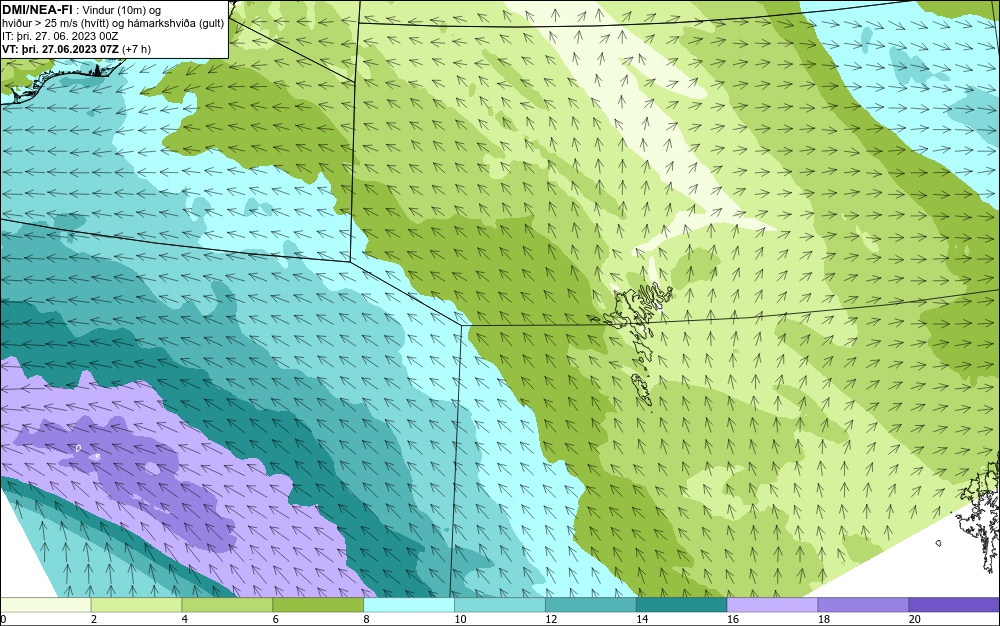Click the '(+7 h)' forecast offset text
Viewport: 1000px width, 626px height.
click(x=135, y=49)
